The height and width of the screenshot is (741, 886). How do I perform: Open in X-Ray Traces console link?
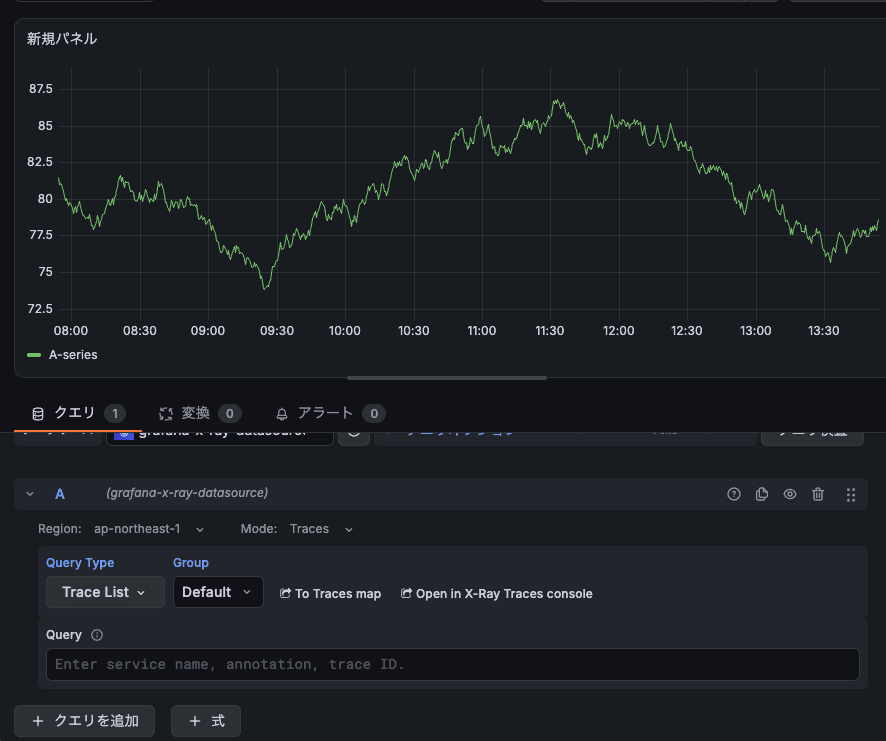(497, 593)
